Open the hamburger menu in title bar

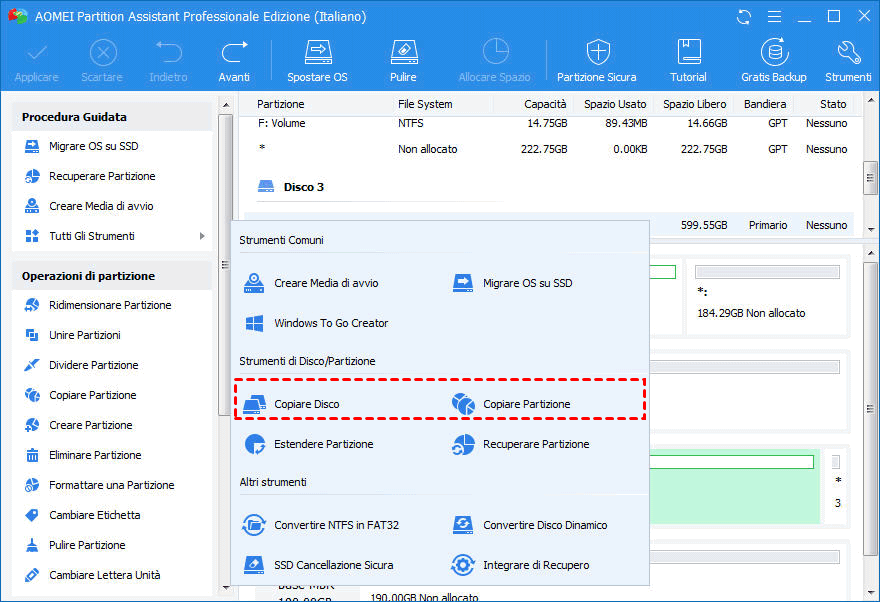(774, 17)
